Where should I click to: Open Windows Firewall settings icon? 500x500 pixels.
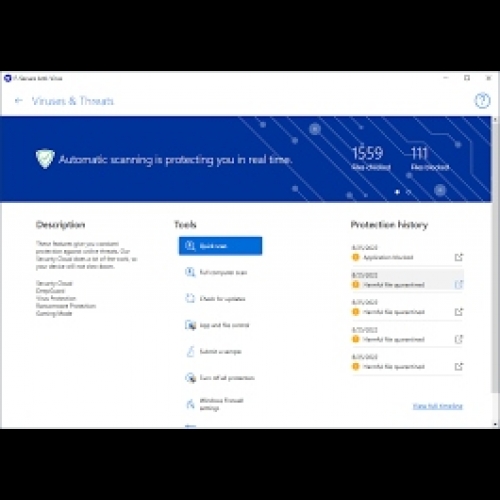[190, 404]
